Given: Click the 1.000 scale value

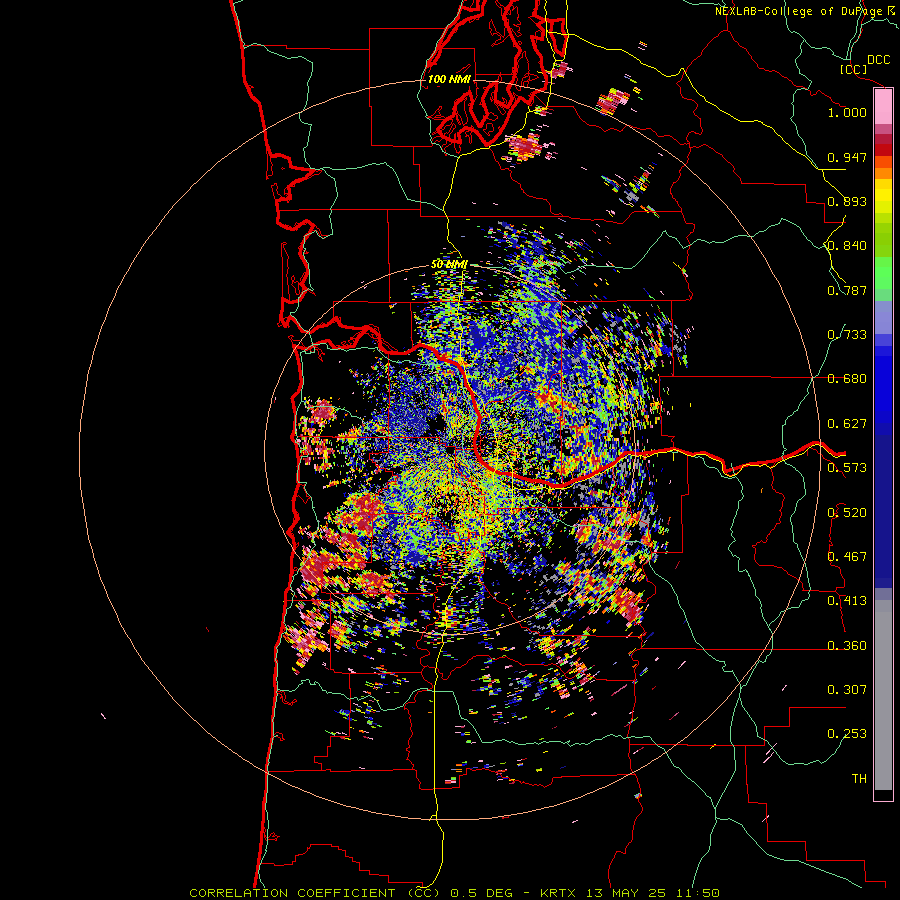Looking at the screenshot, I should point(847,112).
